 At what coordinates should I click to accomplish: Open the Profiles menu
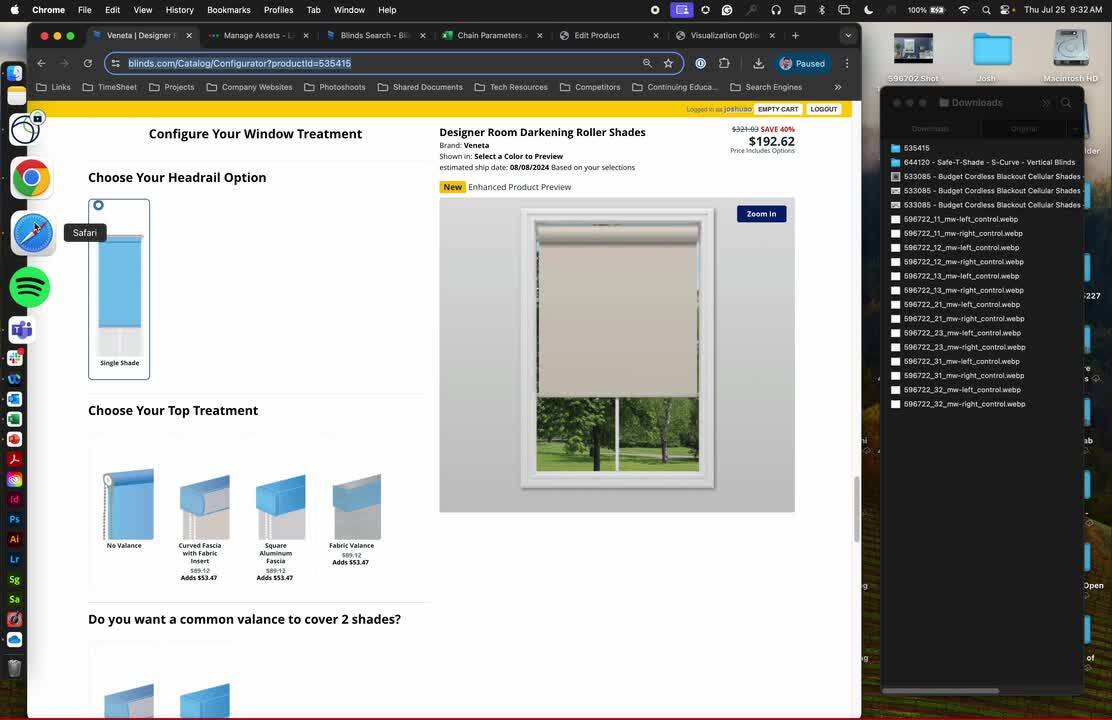coord(278,10)
